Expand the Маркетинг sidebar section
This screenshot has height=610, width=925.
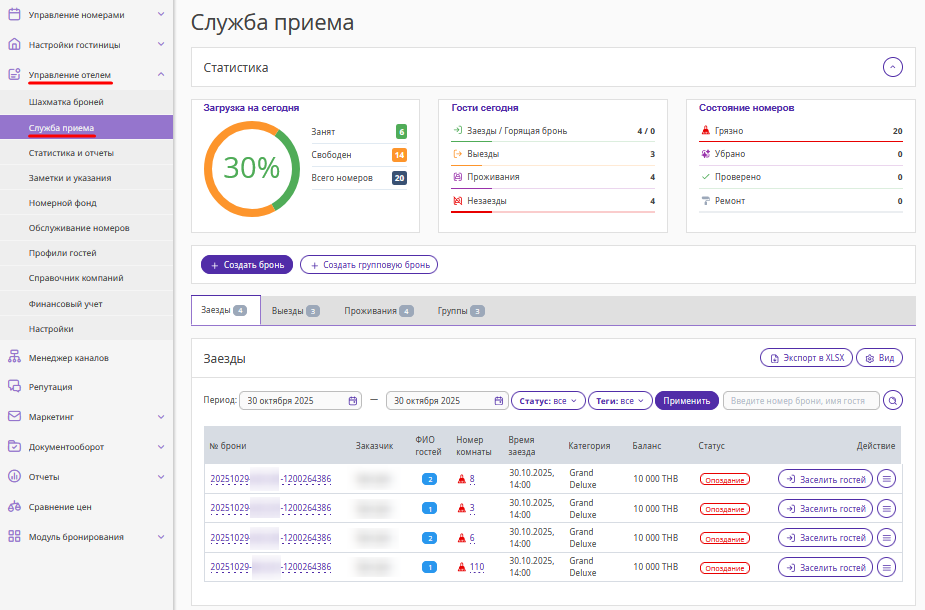point(161,417)
